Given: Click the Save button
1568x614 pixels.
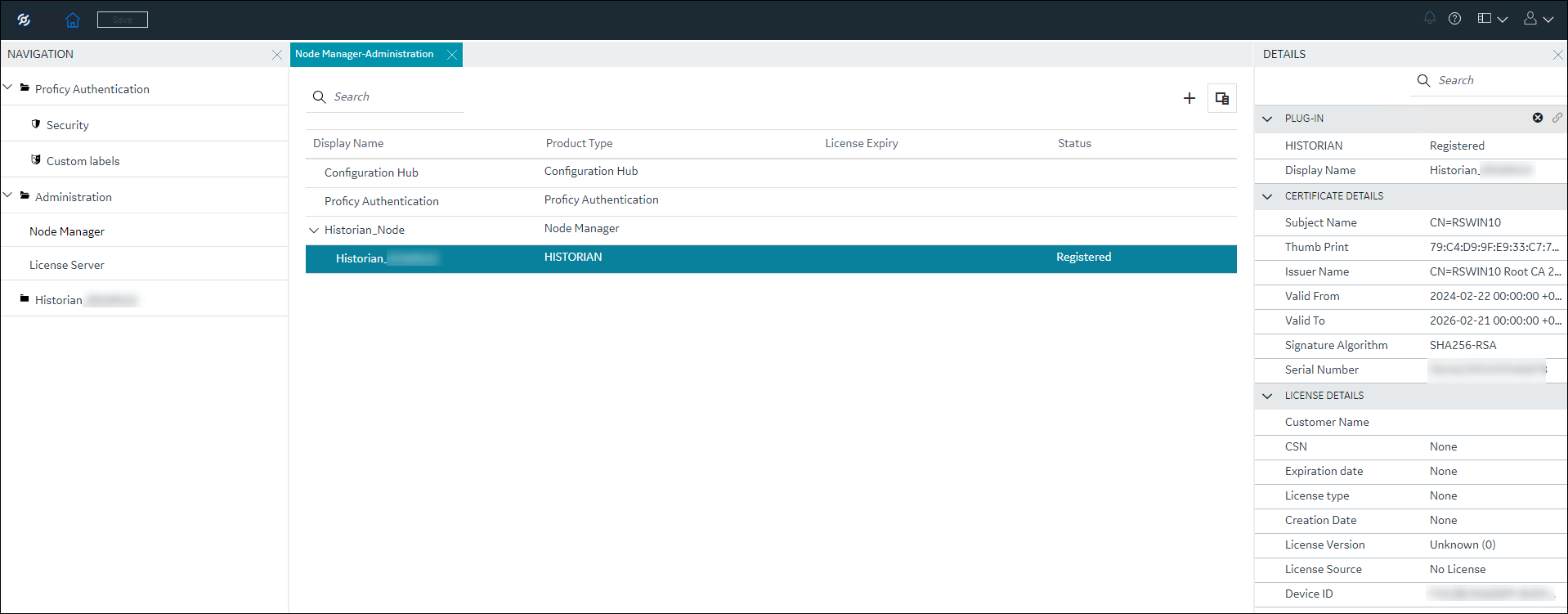Looking at the screenshot, I should 123,20.
